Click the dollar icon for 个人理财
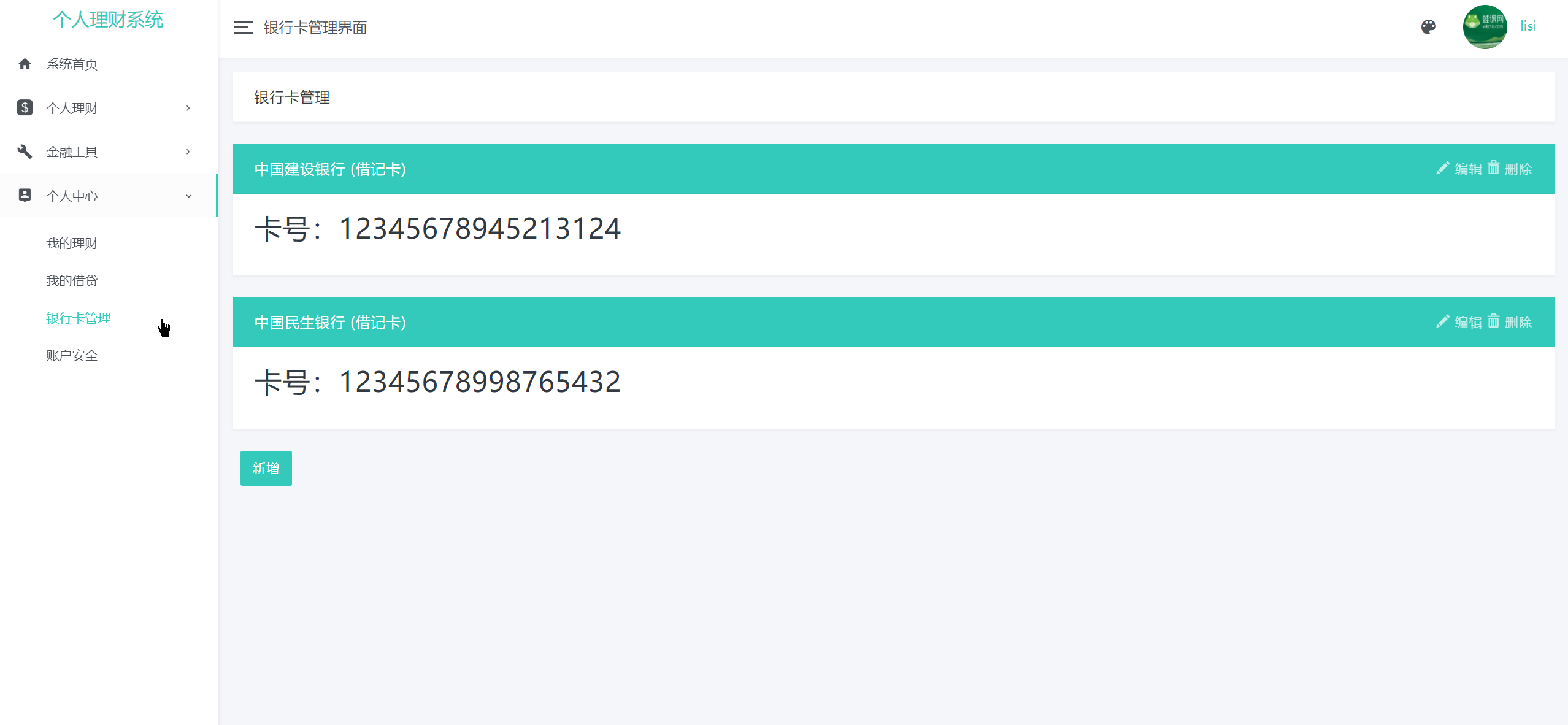This screenshot has height=725, width=1568. [25, 108]
